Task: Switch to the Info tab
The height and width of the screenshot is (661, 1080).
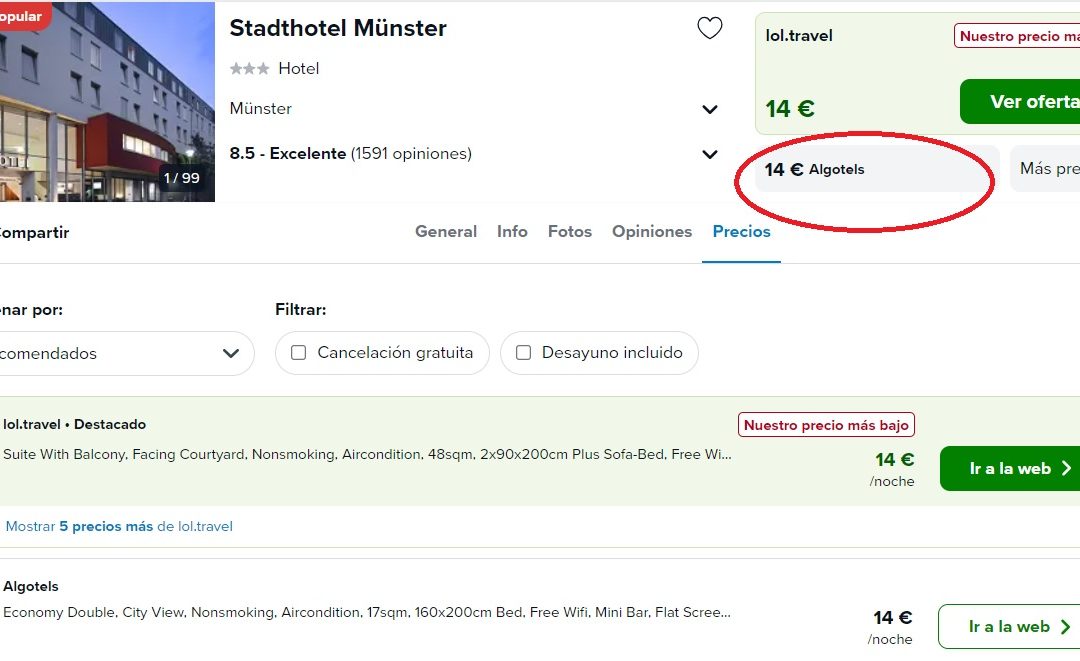Action: (x=512, y=231)
